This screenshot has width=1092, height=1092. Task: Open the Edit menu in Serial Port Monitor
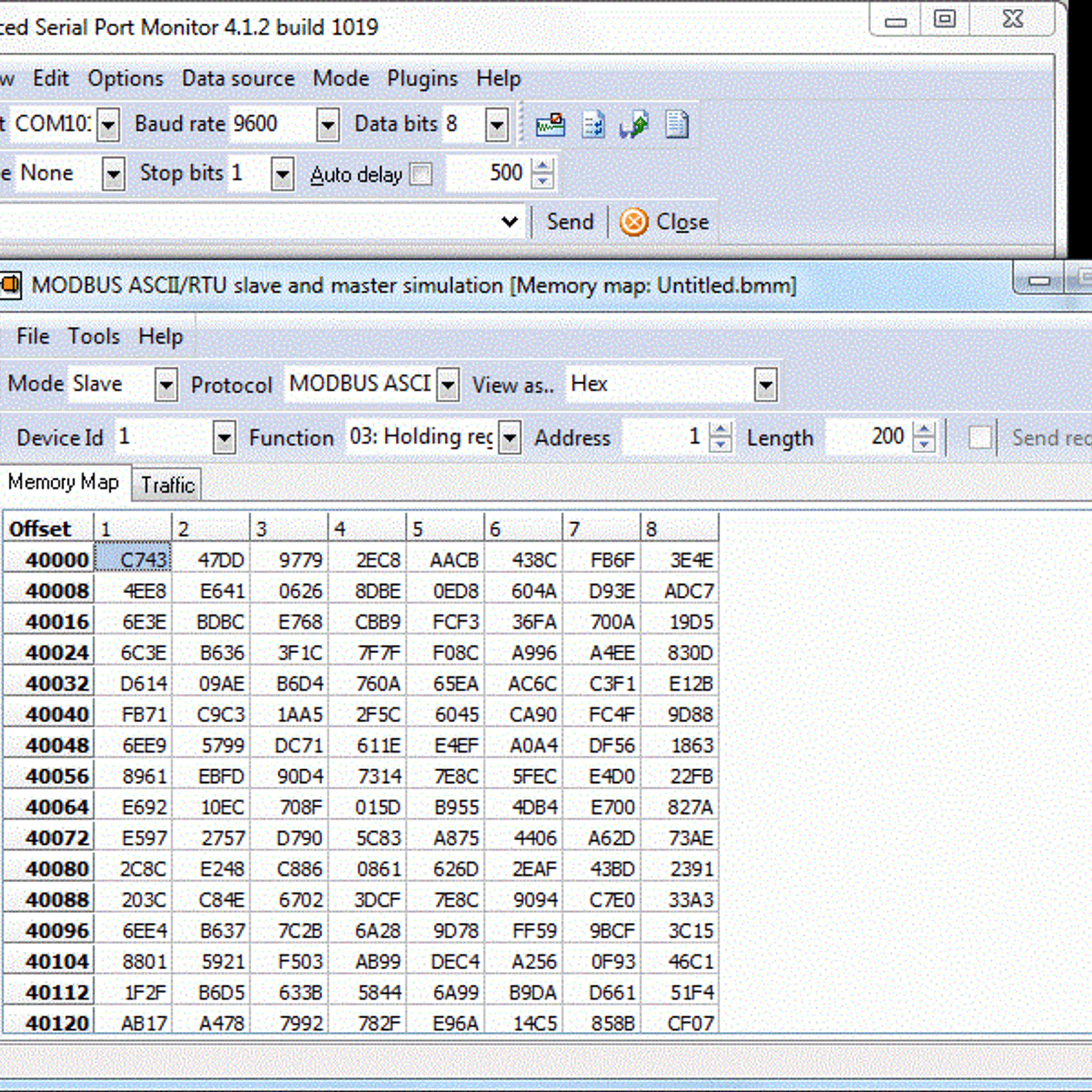coord(51,78)
